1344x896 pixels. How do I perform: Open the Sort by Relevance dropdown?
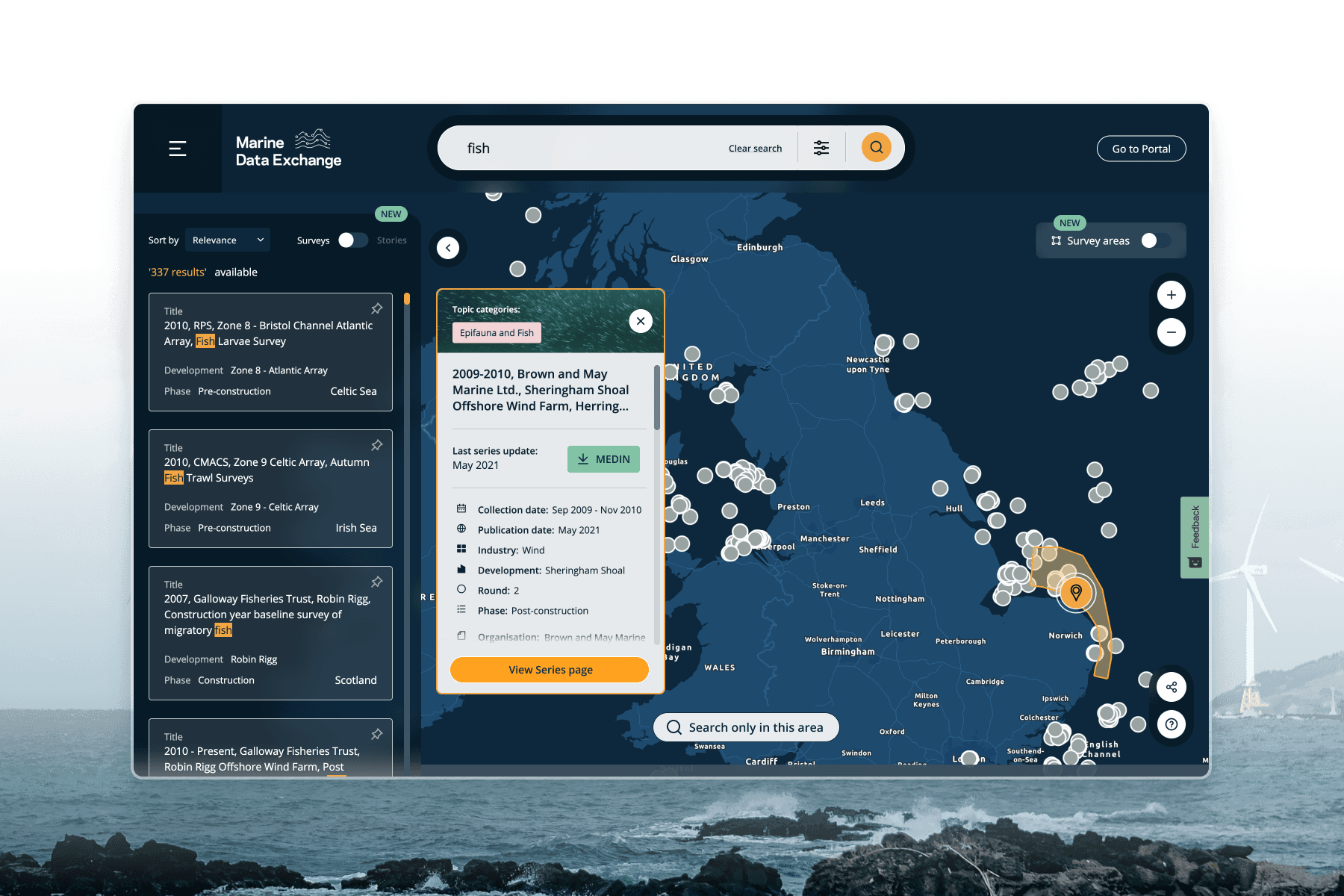pyautogui.click(x=228, y=240)
